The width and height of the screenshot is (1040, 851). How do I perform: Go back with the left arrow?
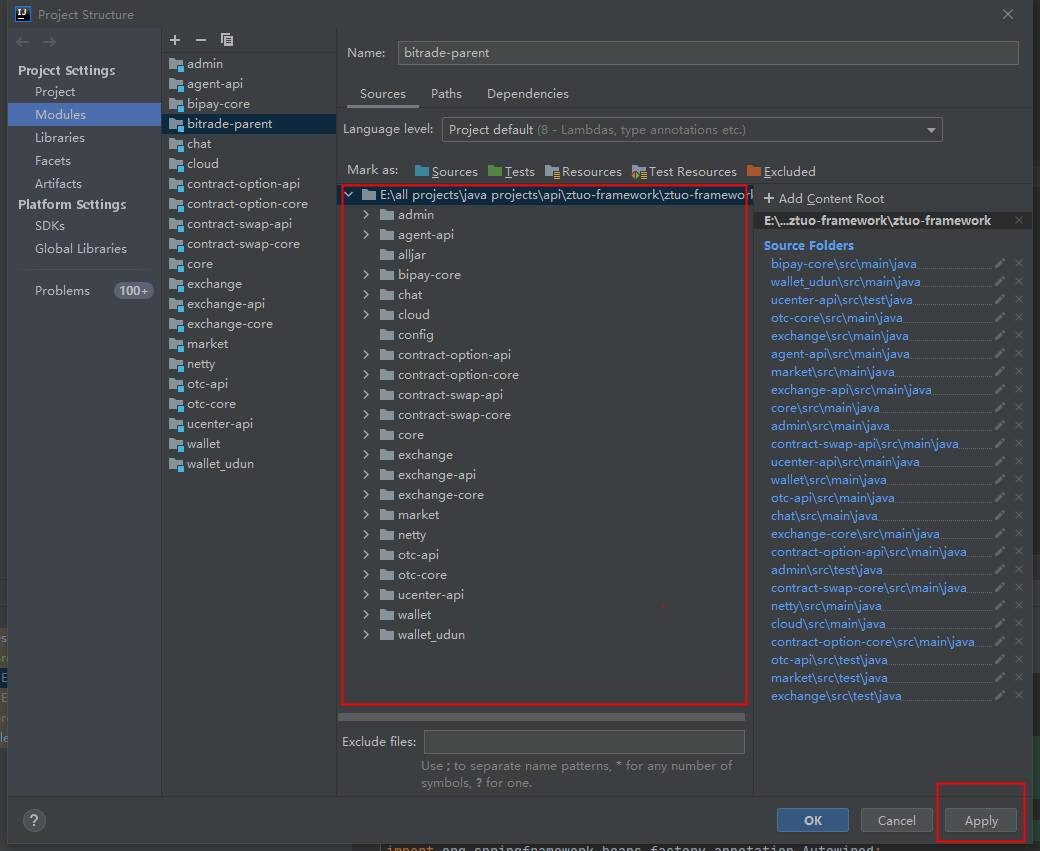tap(23, 42)
